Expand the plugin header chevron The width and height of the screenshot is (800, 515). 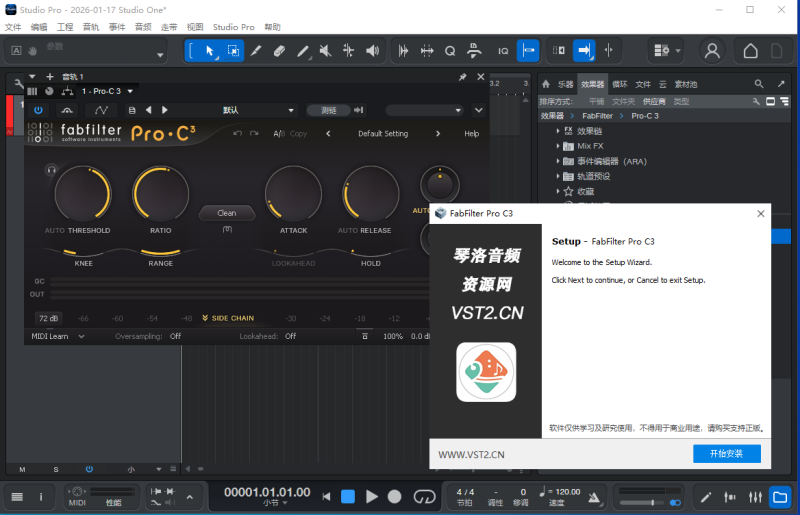pyautogui.click(x=479, y=110)
